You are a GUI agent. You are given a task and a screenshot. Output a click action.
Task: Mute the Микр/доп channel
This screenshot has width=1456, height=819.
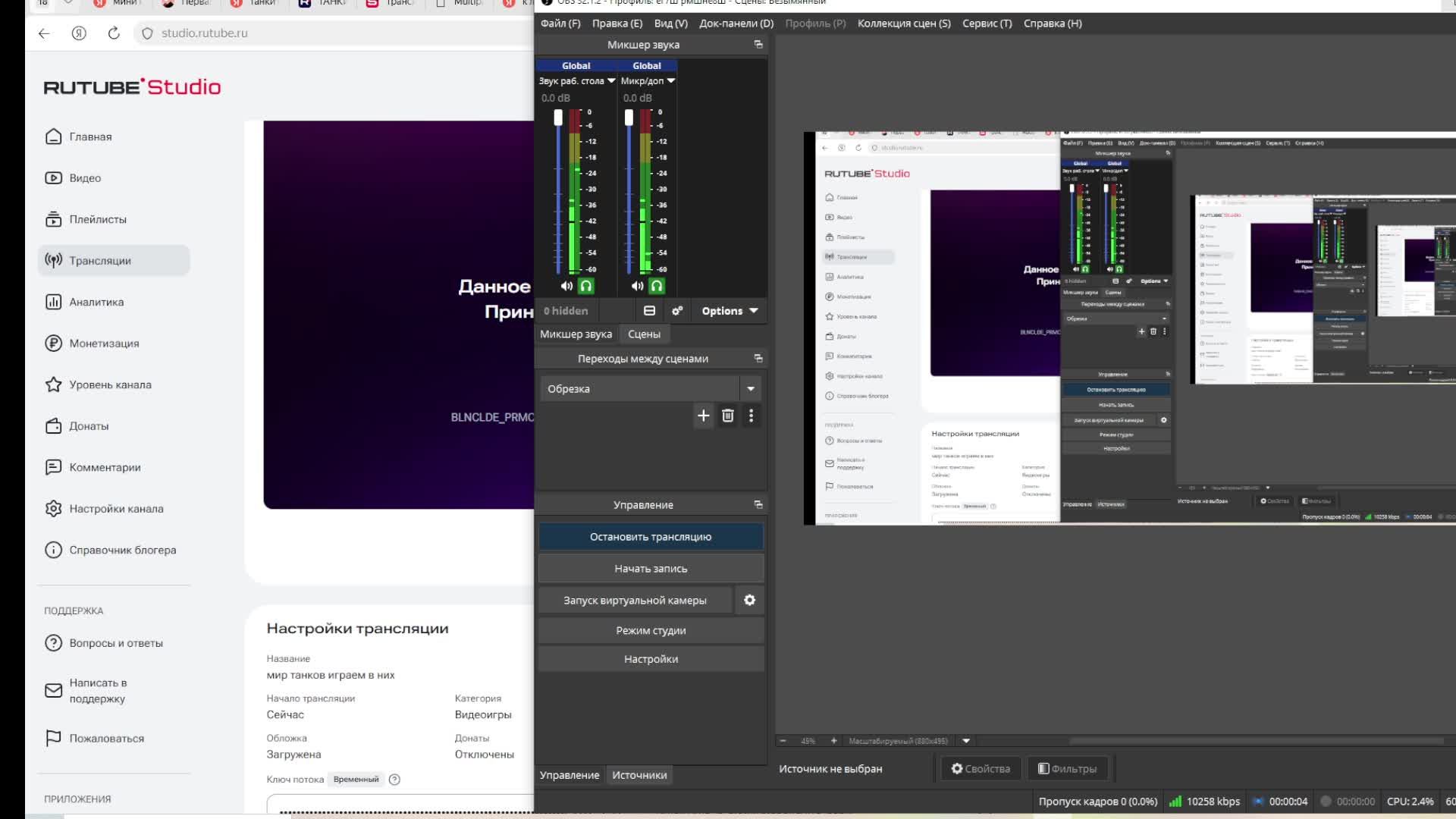tap(637, 286)
